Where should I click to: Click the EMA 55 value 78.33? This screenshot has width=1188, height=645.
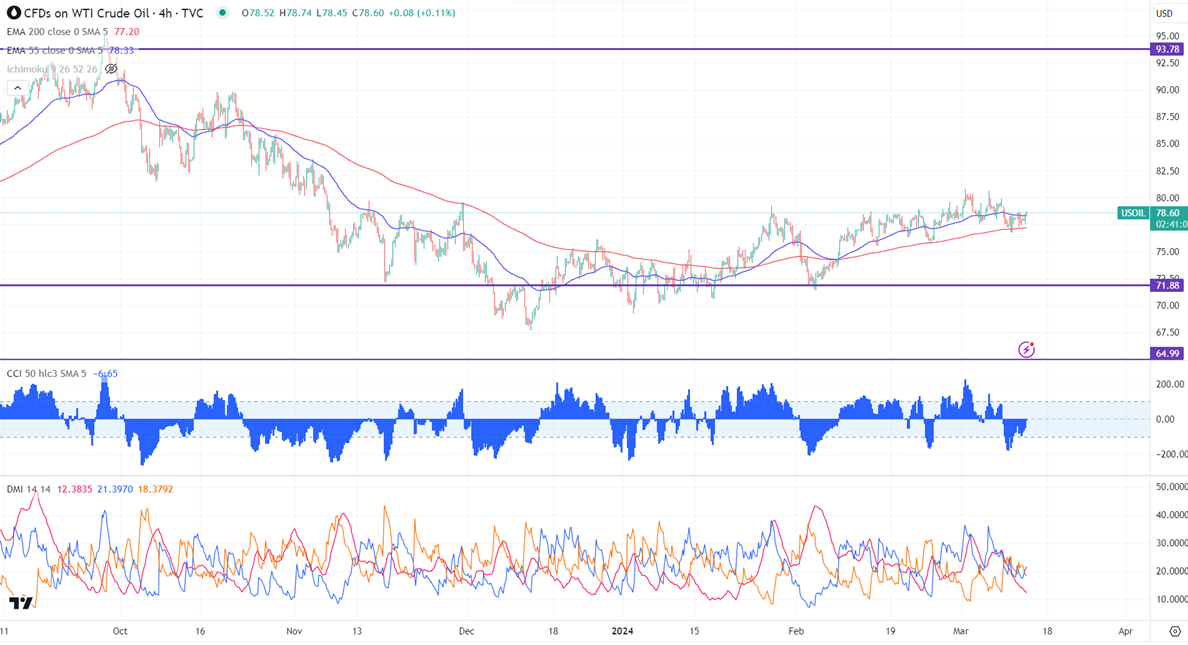[x=121, y=51]
